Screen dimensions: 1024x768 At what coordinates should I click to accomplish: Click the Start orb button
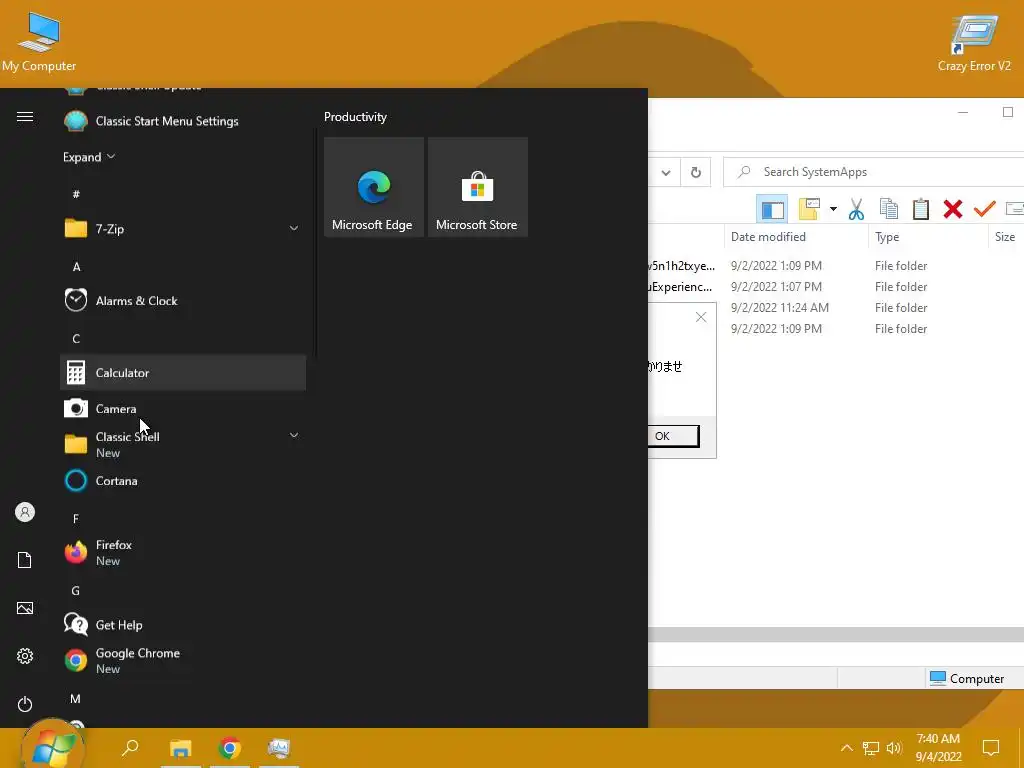(x=52, y=746)
